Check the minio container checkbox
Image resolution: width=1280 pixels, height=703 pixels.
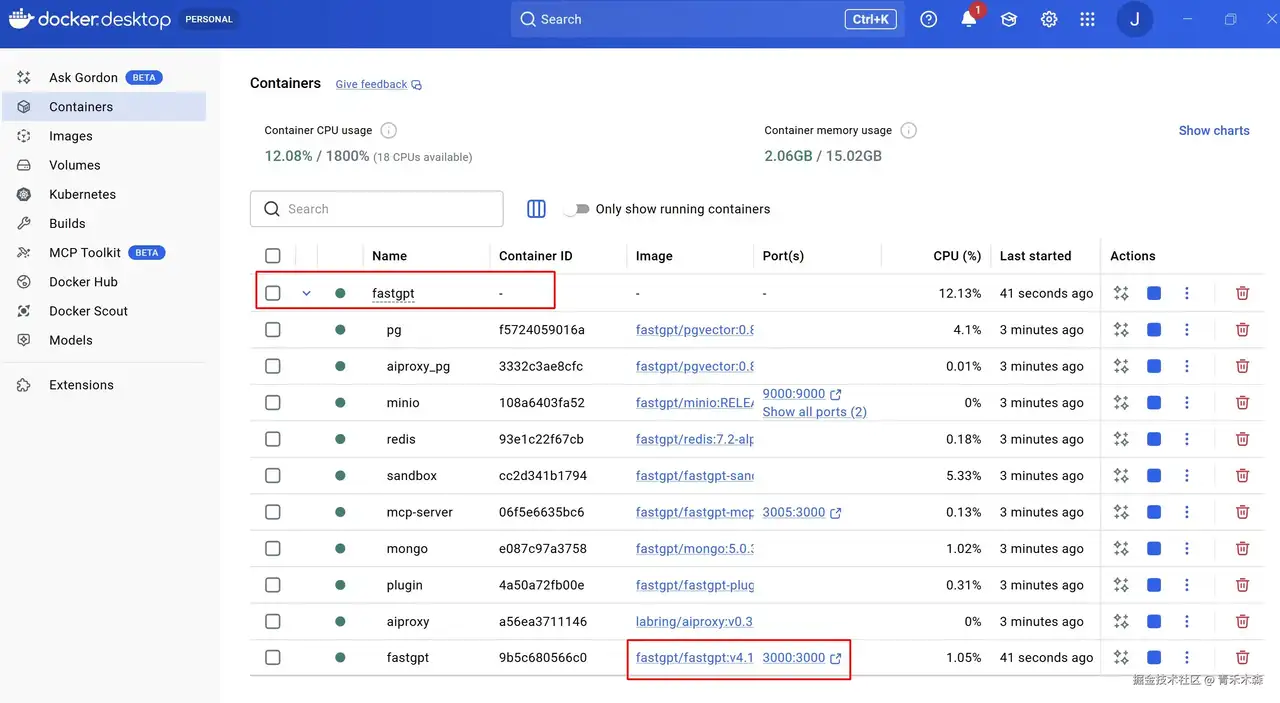coord(273,403)
